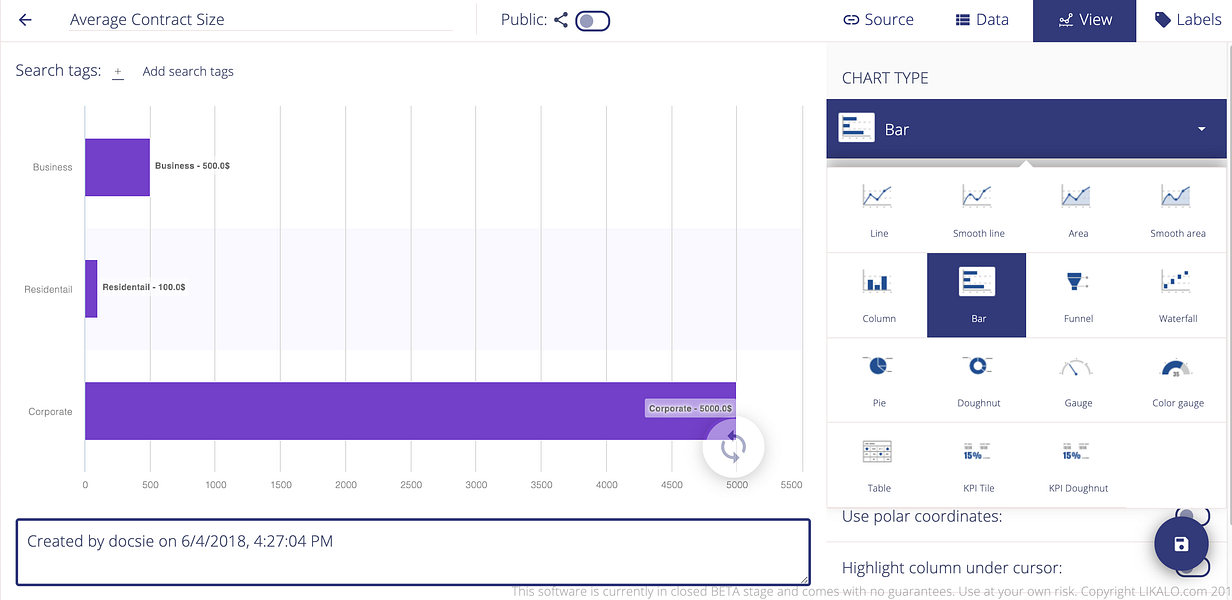Click the CHART TYPE heading
The height and width of the screenshot is (600, 1232).
pos(885,78)
